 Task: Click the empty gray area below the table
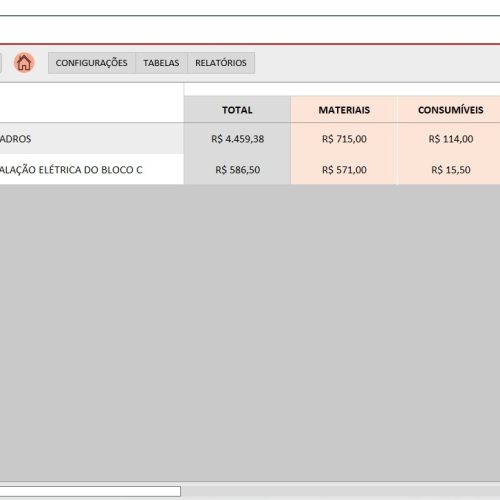(250, 333)
